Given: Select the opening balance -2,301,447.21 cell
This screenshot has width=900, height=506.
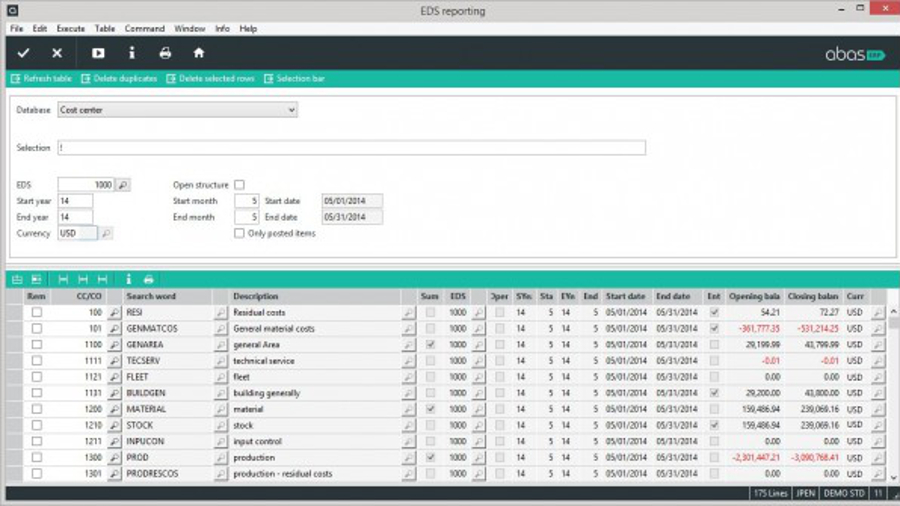Looking at the screenshot, I should click(754, 457).
